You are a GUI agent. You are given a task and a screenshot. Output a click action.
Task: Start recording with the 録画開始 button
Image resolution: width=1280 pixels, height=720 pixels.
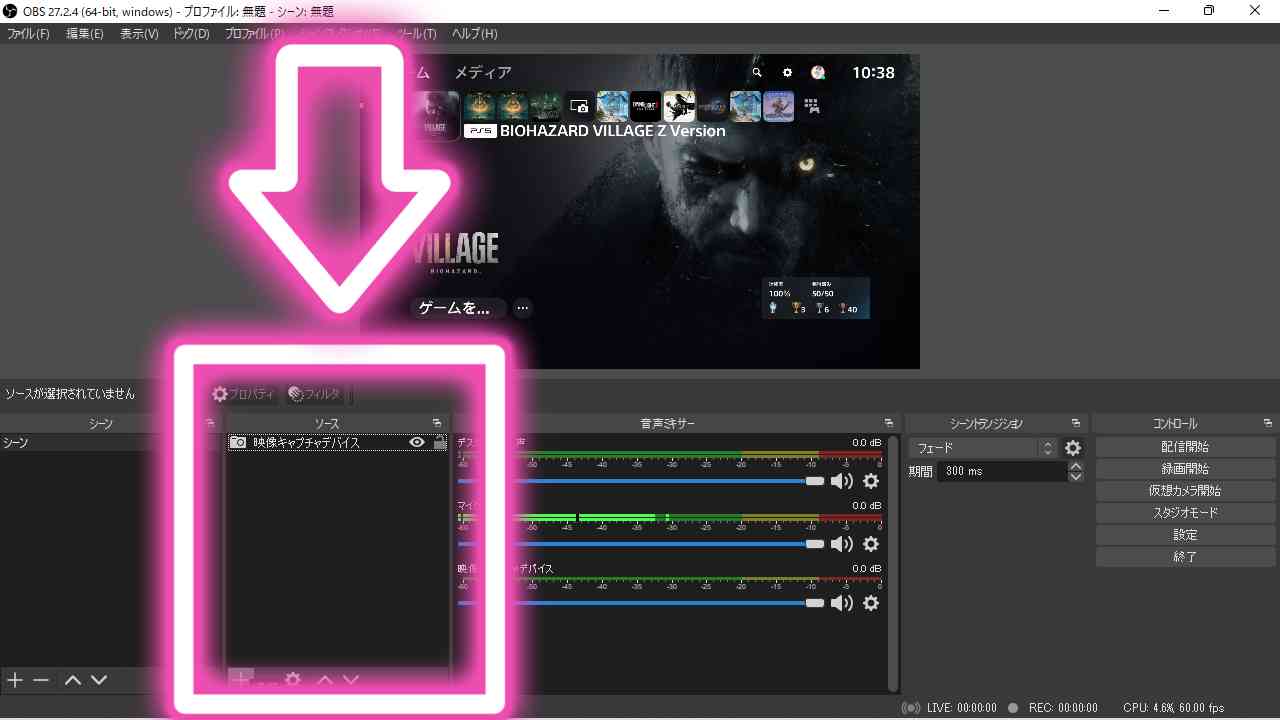click(x=1185, y=469)
